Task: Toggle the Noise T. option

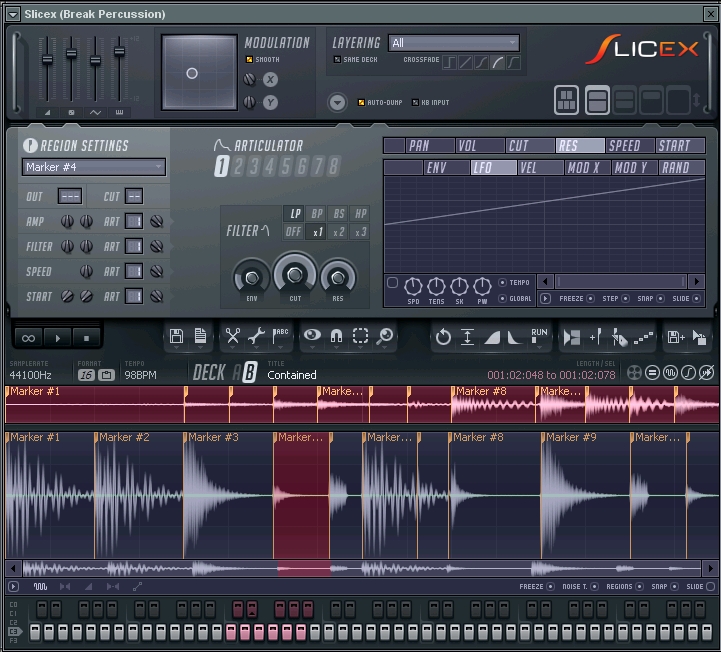Action: [594, 586]
